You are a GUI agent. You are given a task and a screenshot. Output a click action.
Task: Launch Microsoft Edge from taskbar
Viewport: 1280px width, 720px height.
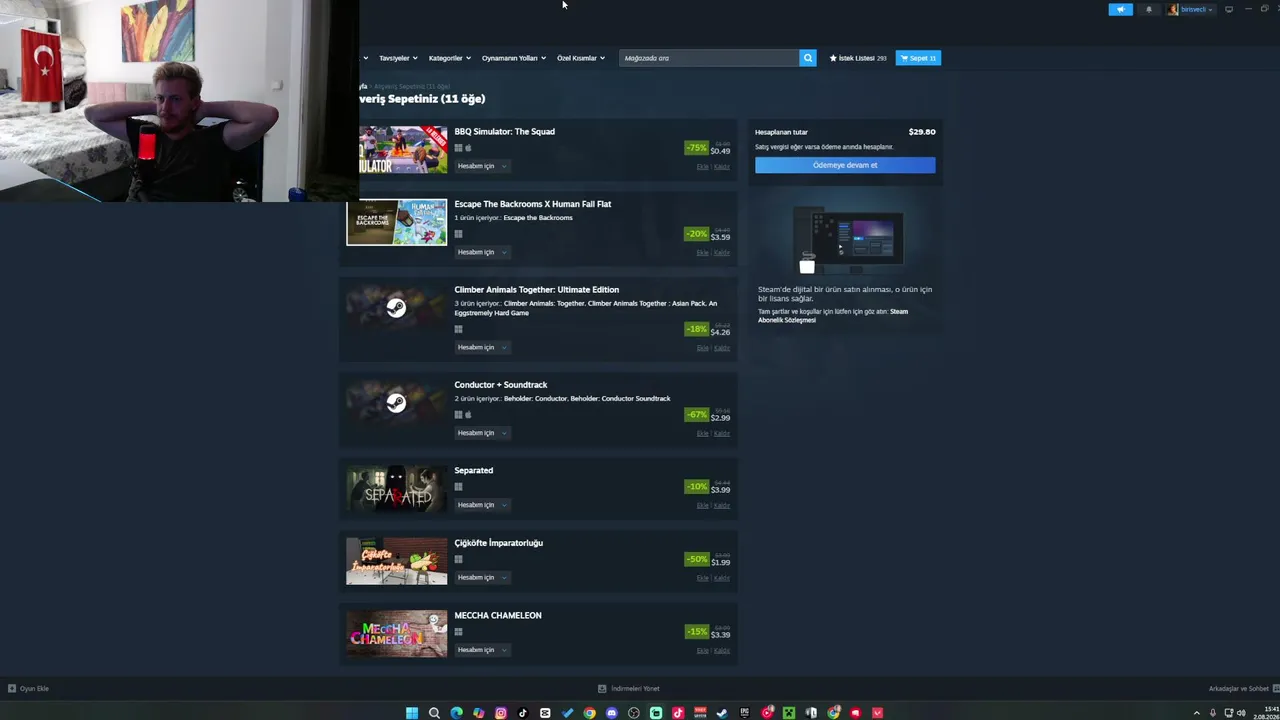(x=457, y=713)
